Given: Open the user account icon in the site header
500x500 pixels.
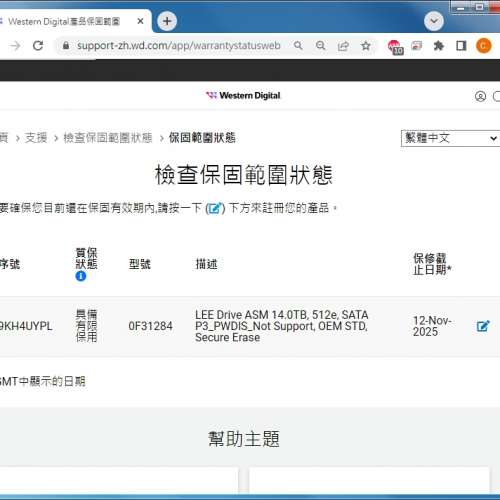Looking at the screenshot, I should [480, 96].
